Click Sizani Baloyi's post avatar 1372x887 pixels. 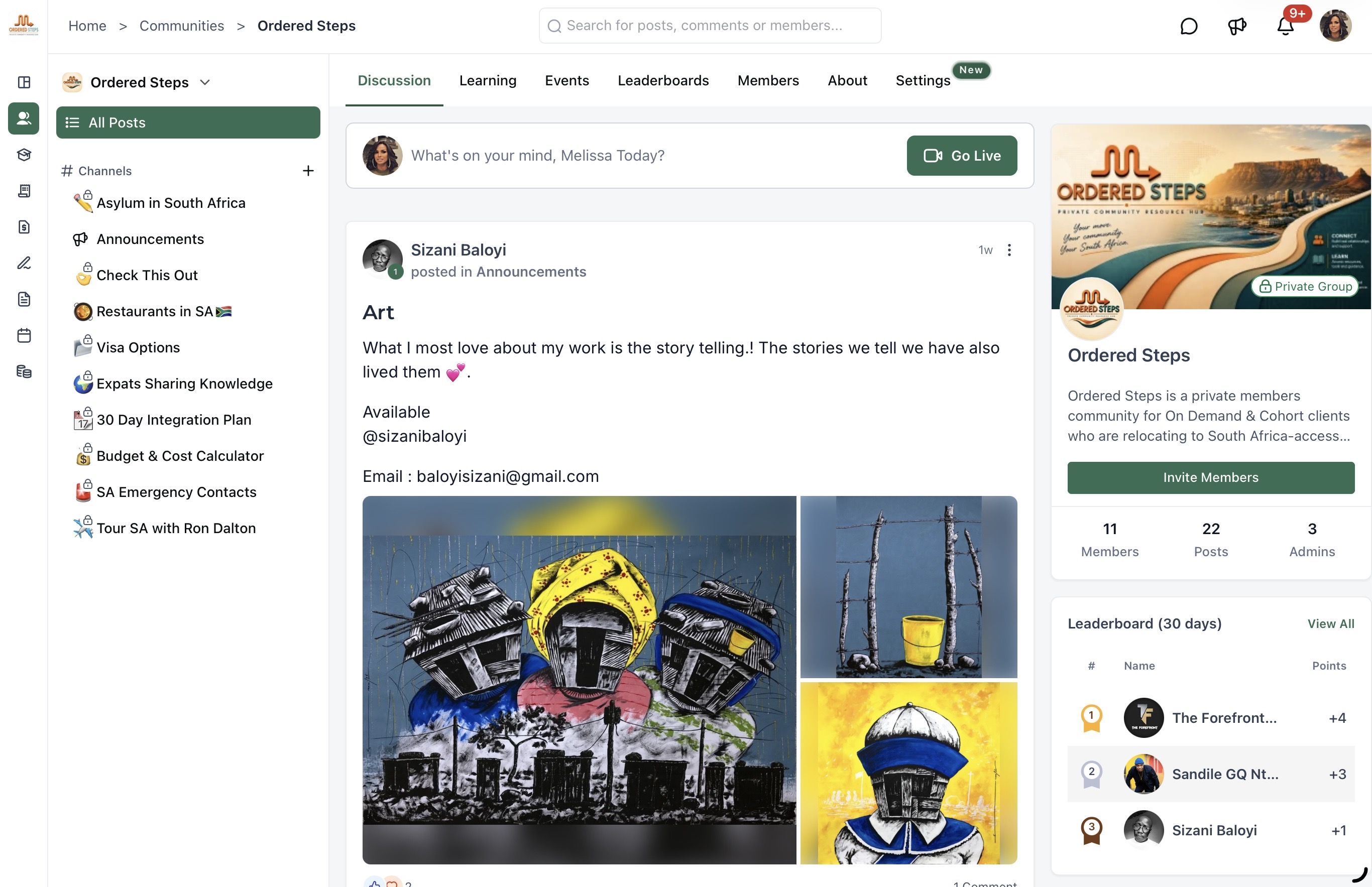click(x=382, y=259)
